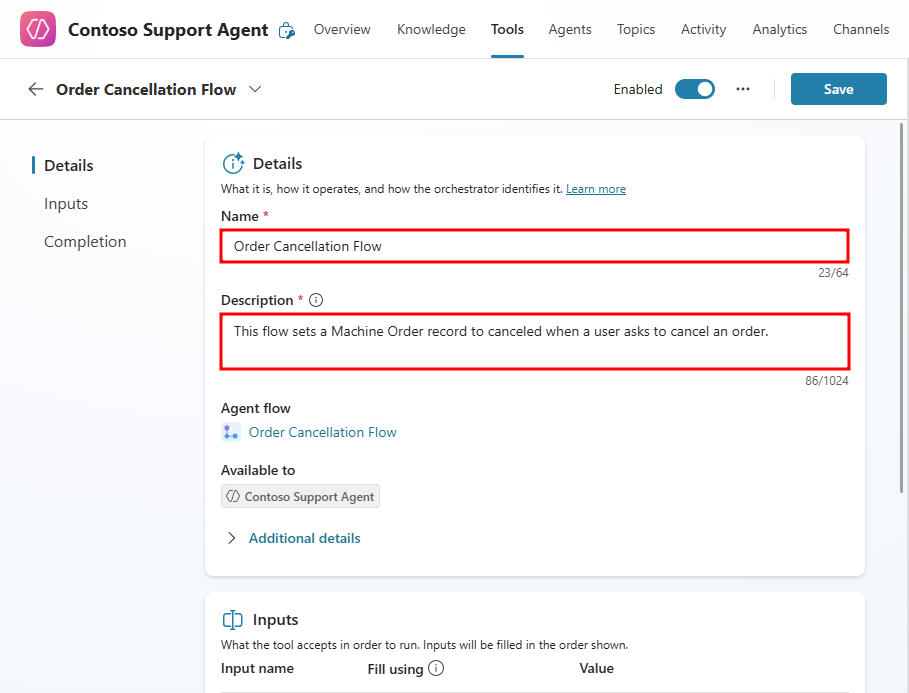This screenshot has width=909, height=693.
Task: Click the vertical scrollbar on the right
Action: point(901,307)
